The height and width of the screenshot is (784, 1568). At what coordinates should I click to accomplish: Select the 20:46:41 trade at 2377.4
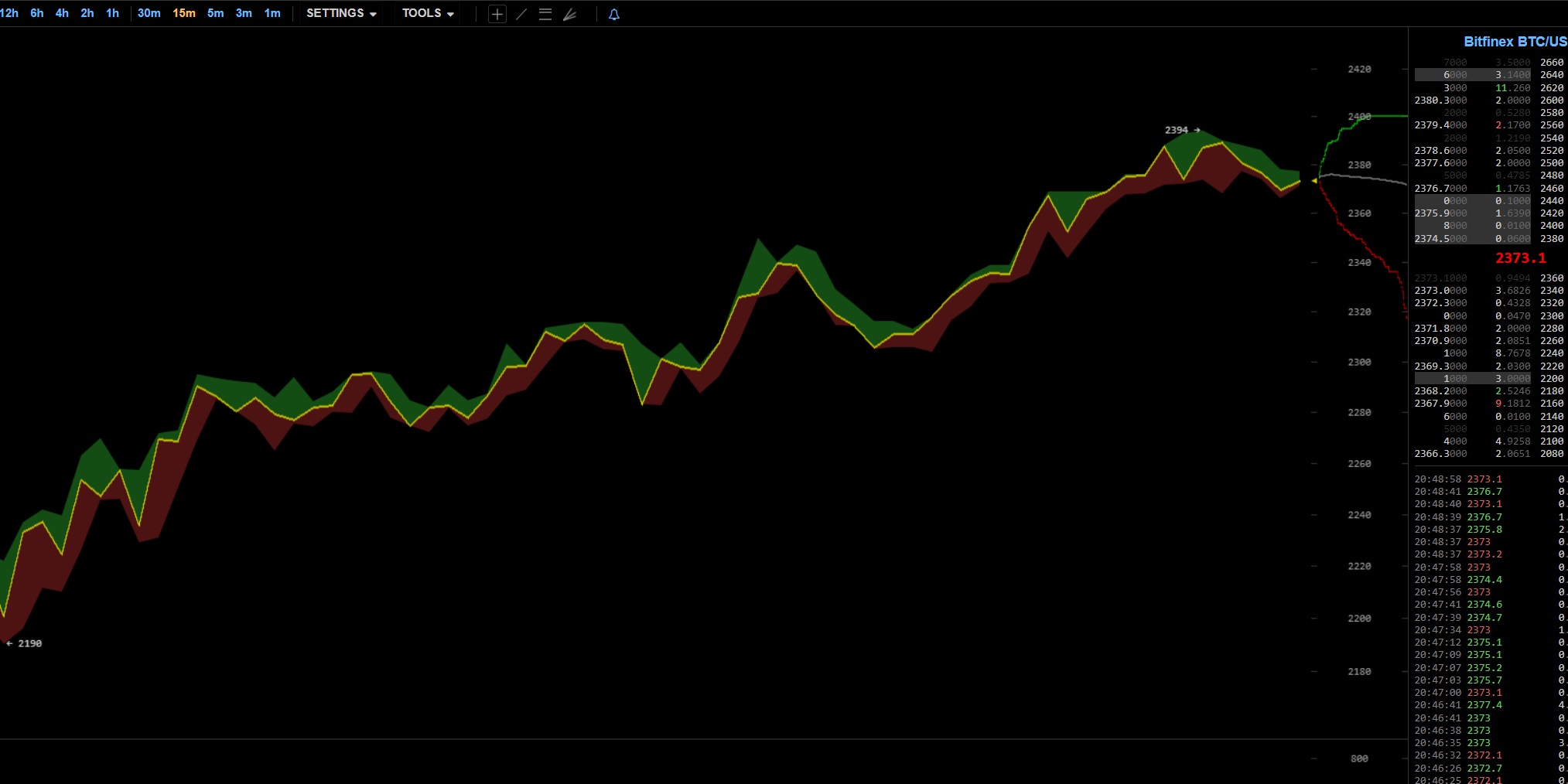click(x=1491, y=705)
